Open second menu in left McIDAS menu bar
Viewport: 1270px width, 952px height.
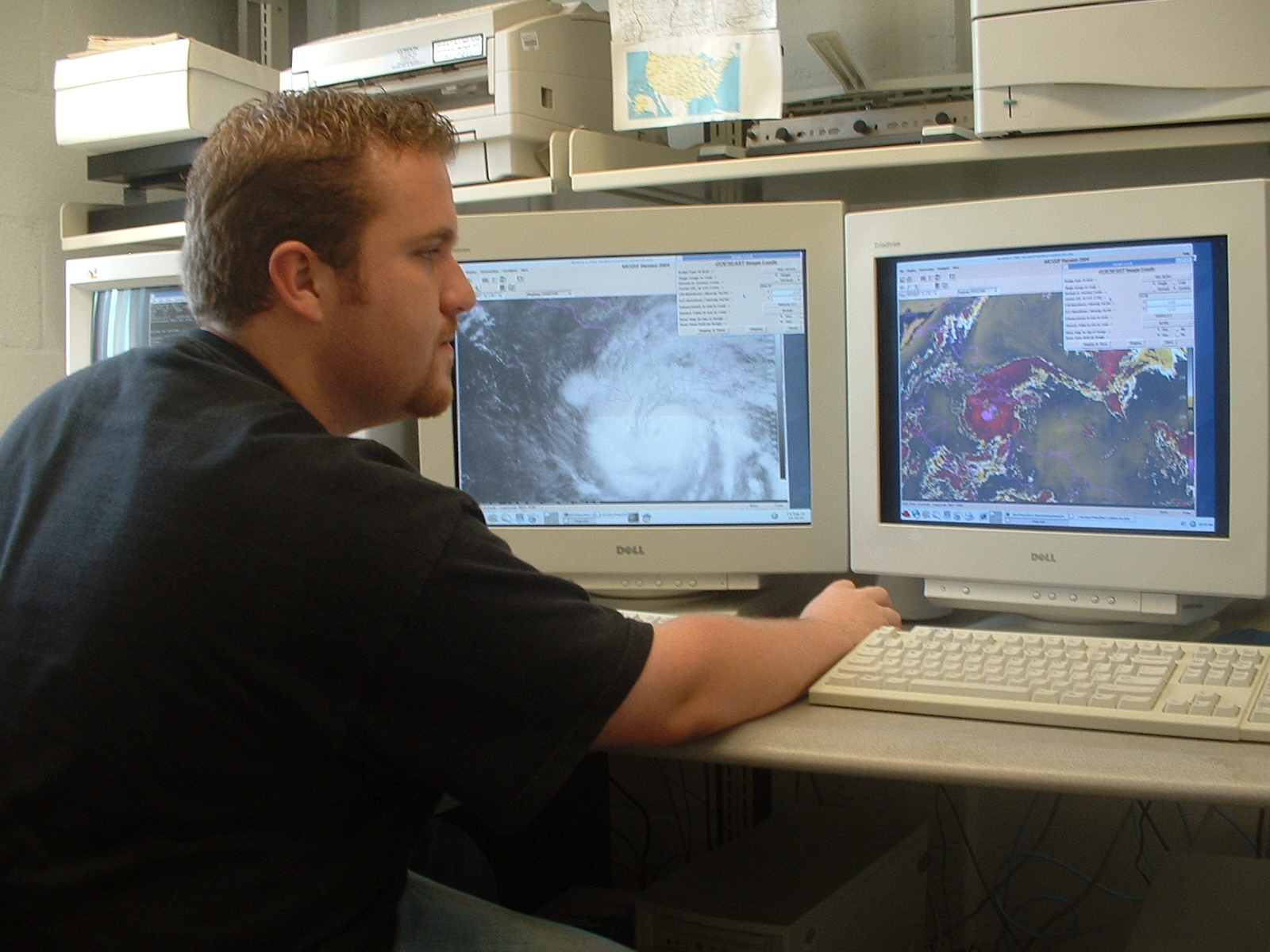pos(488,271)
